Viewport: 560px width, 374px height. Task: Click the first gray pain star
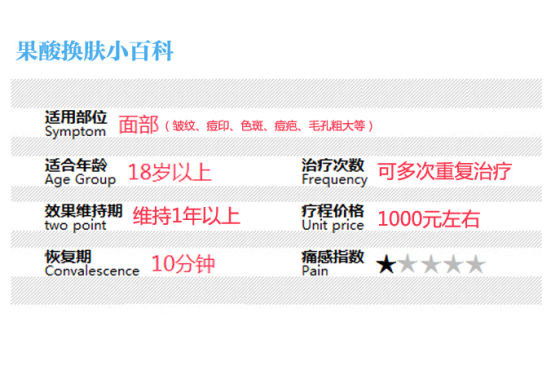[408, 264]
